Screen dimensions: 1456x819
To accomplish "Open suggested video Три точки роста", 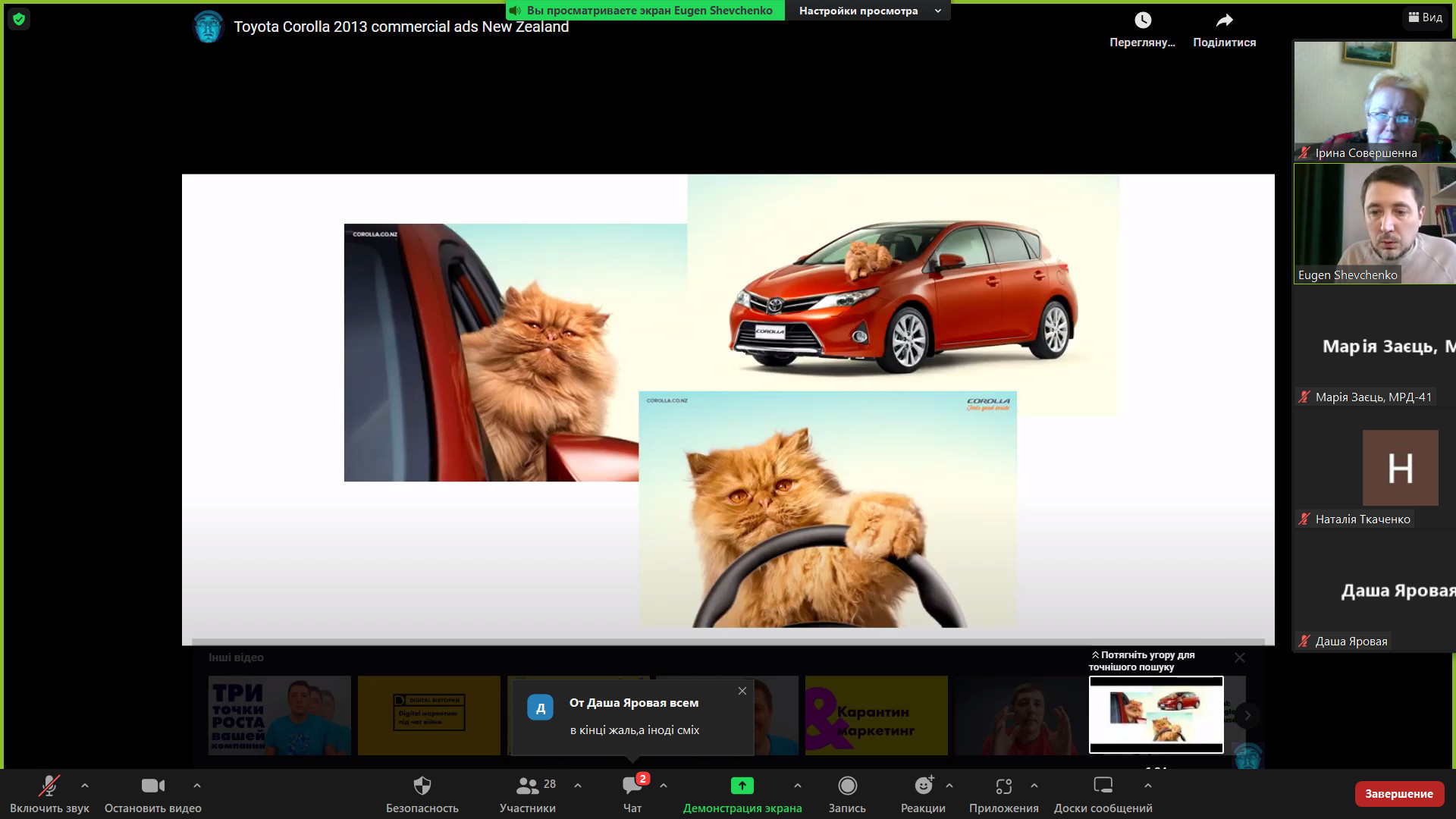I will 280,715.
